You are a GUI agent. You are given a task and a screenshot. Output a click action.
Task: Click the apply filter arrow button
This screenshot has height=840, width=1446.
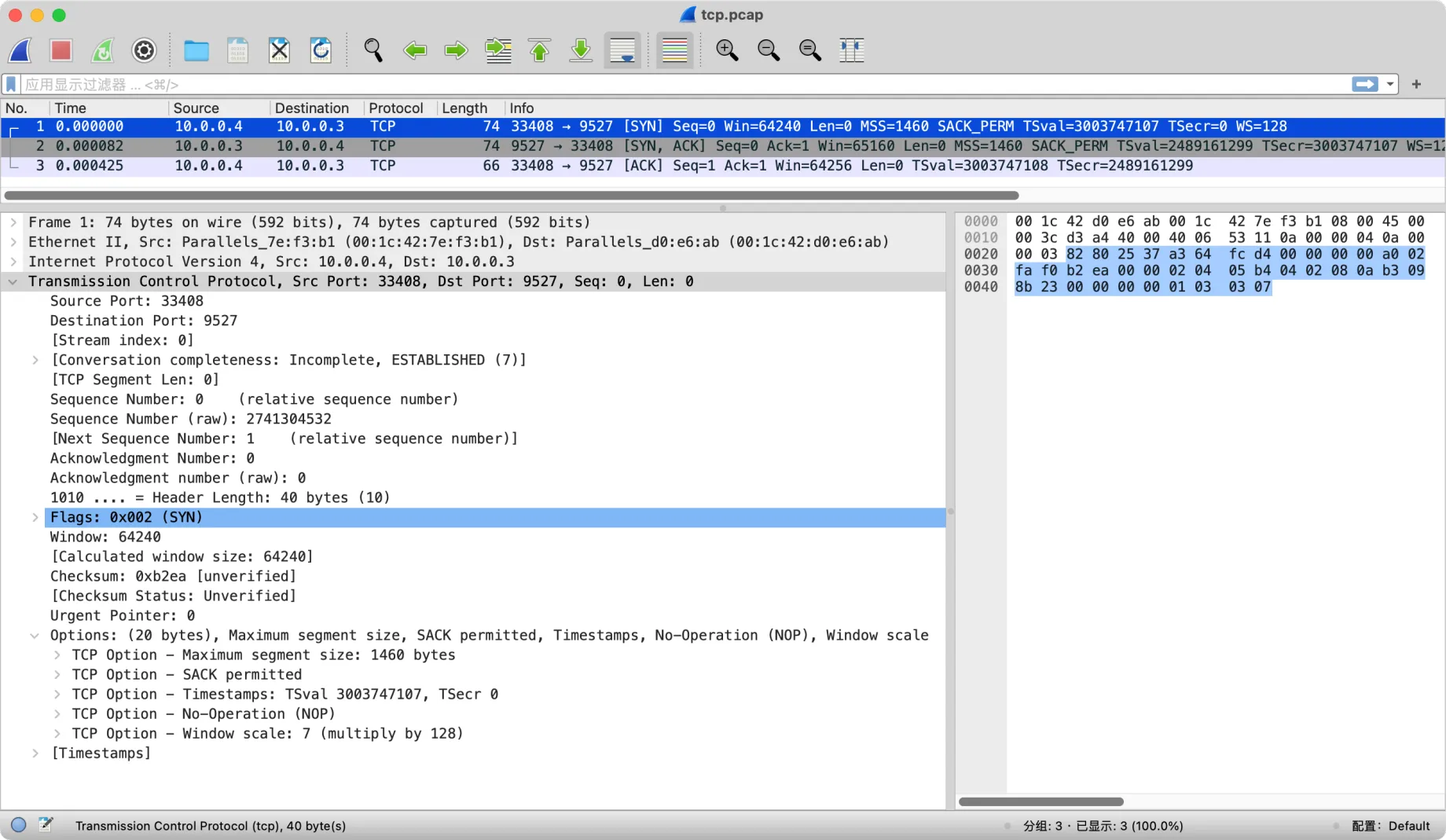click(x=1365, y=84)
